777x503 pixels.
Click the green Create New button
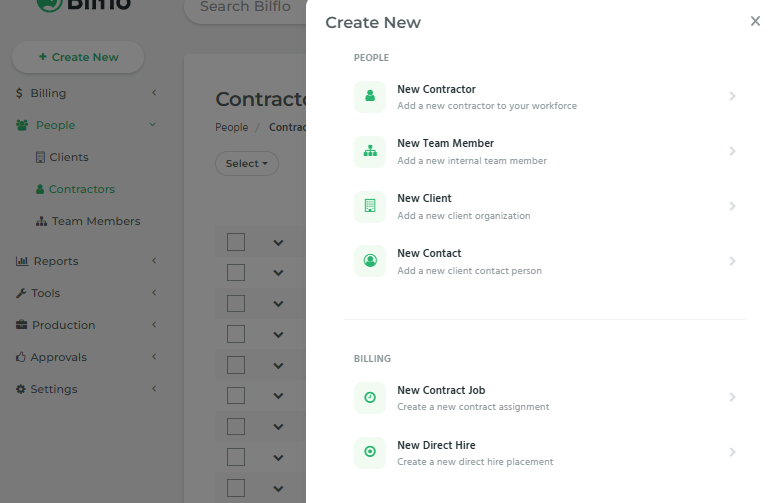78,57
